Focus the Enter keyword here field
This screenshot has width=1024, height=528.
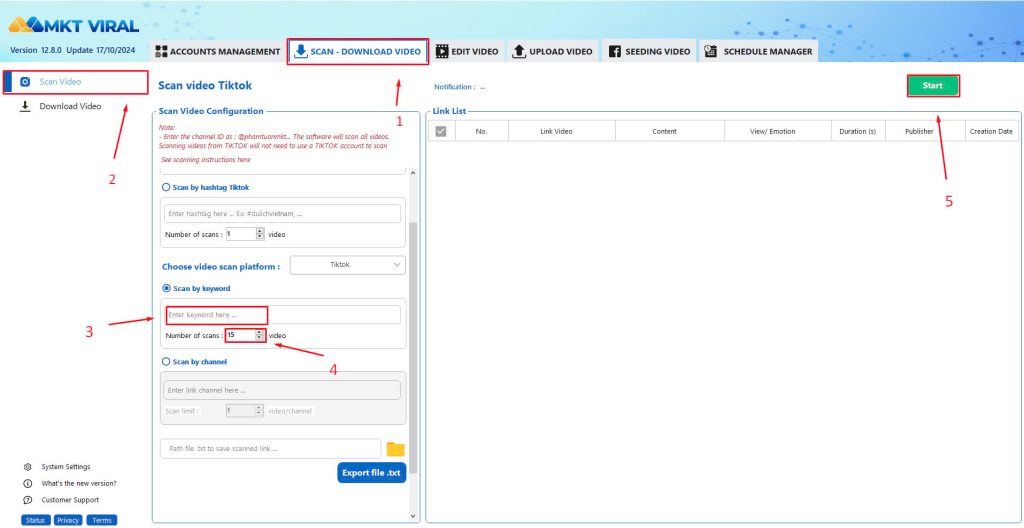tap(283, 315)
